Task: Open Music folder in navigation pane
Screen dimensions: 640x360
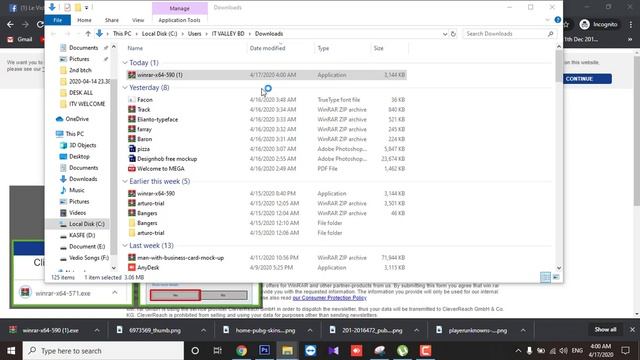Action: click(x=76, y=190)
